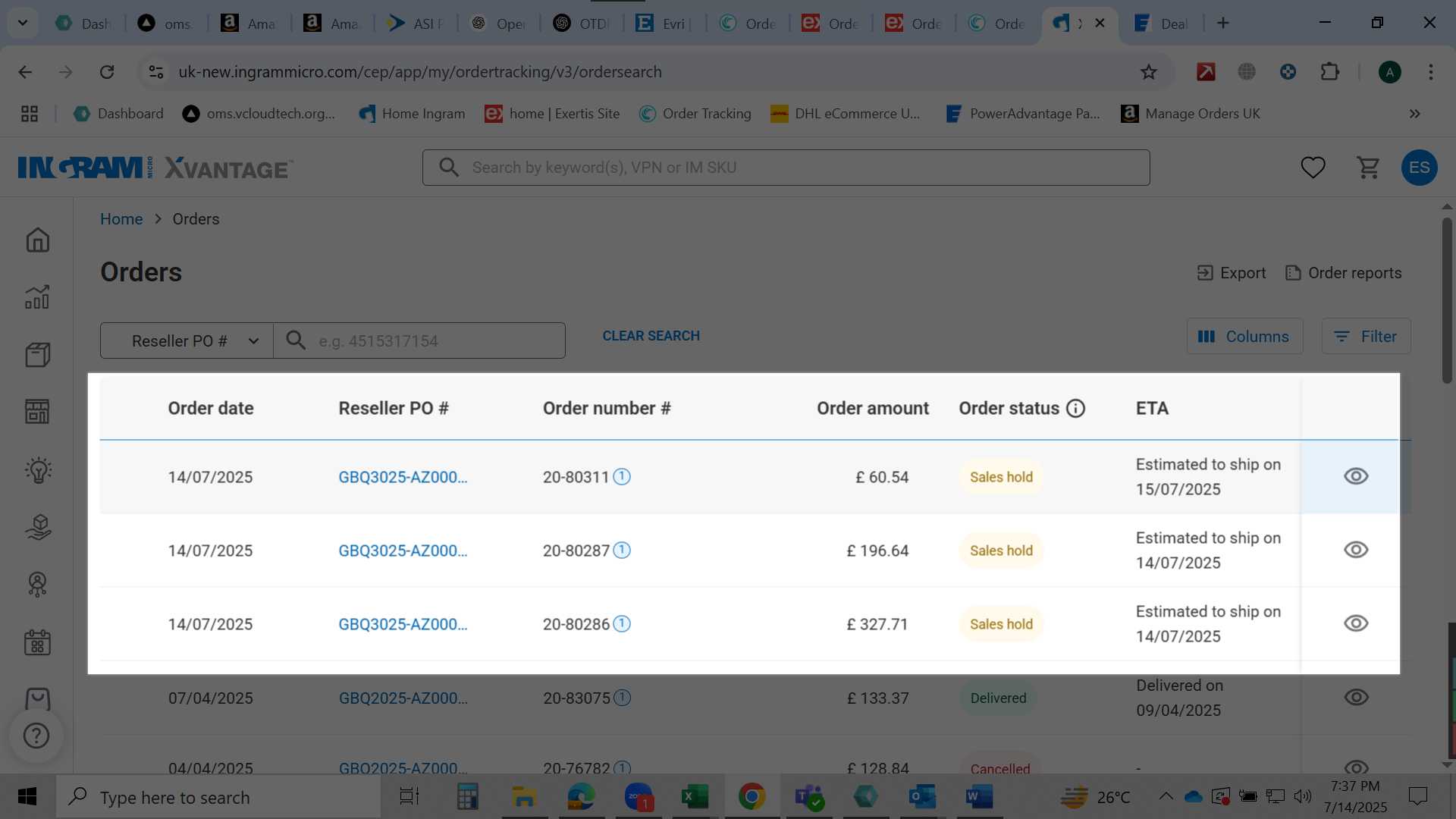Viewport: 1456px width, 819px height.
Task: Click the Ingram Micro Xvantage logo
Action: pos(155,168)
